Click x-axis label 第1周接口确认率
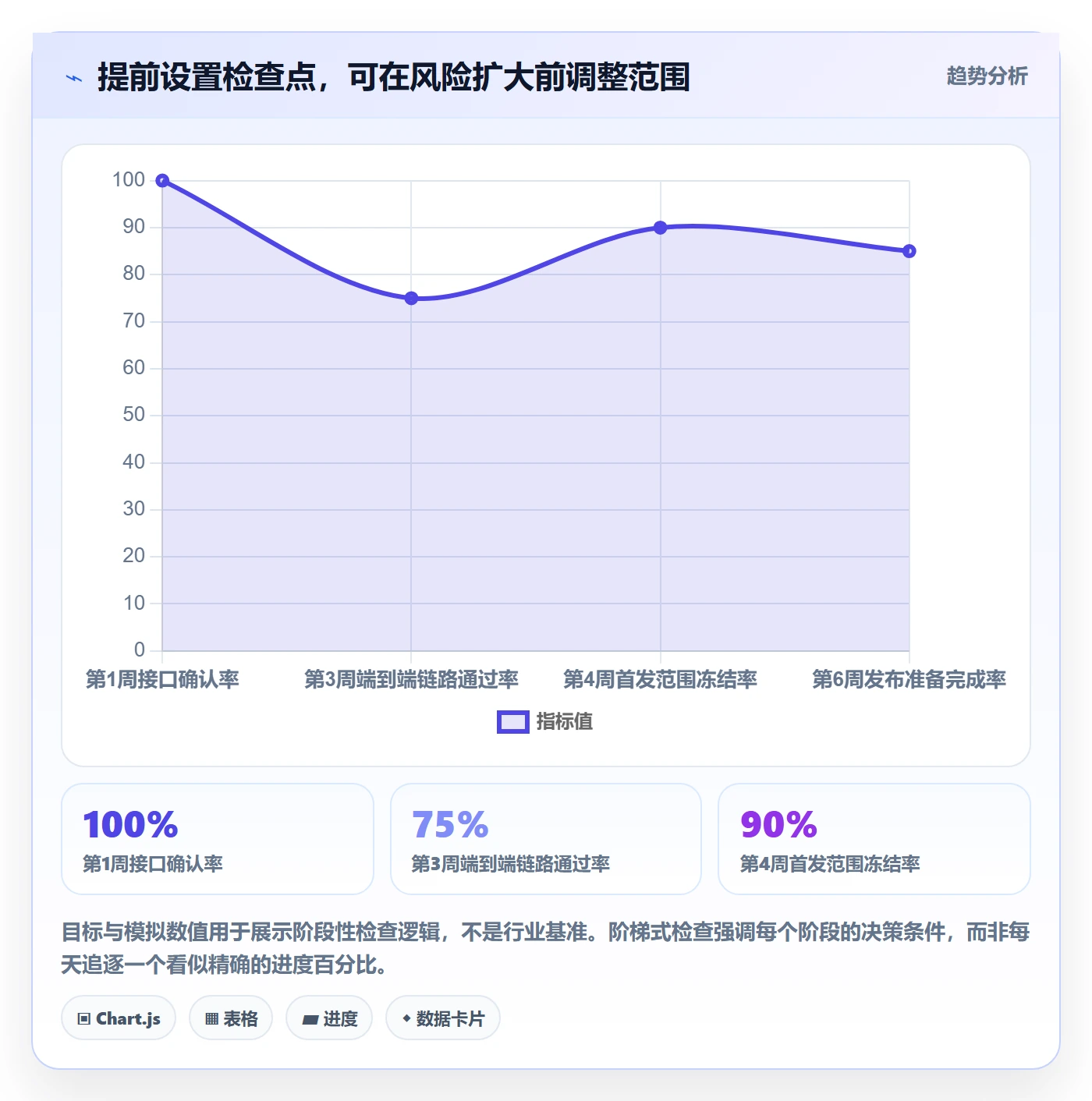The width and height of the screenshot is (1092, 1101). pyautogui.click(x=162, y=679)
